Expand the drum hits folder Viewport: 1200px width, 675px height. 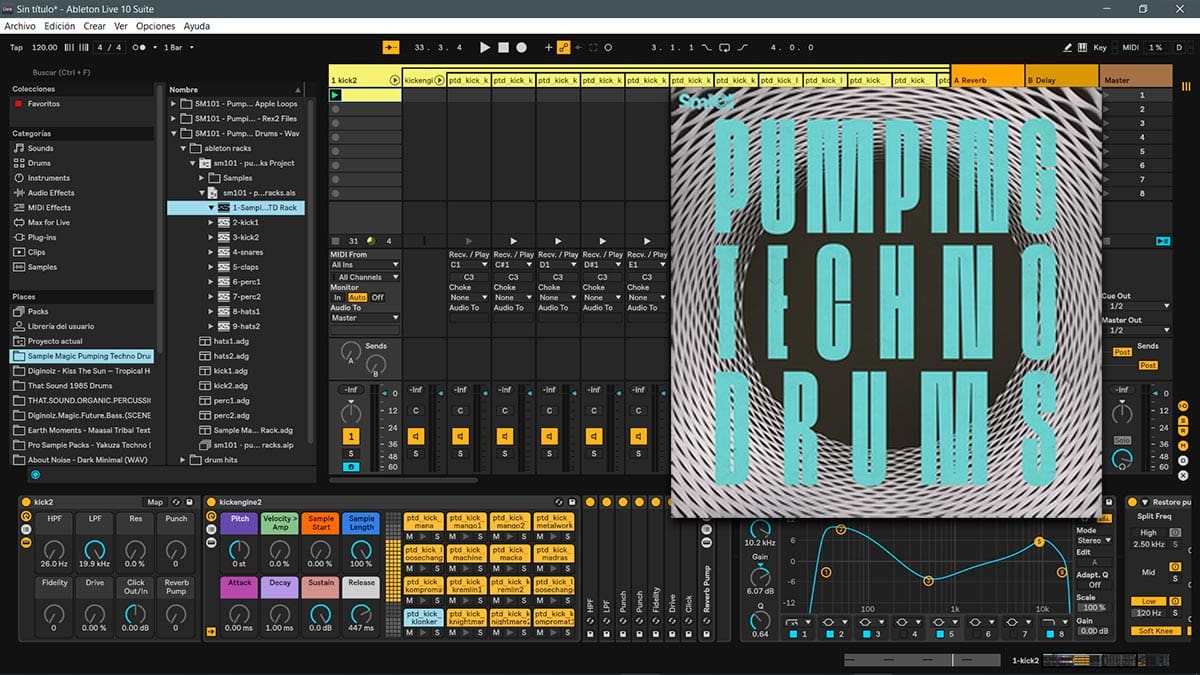pos(183,460)
